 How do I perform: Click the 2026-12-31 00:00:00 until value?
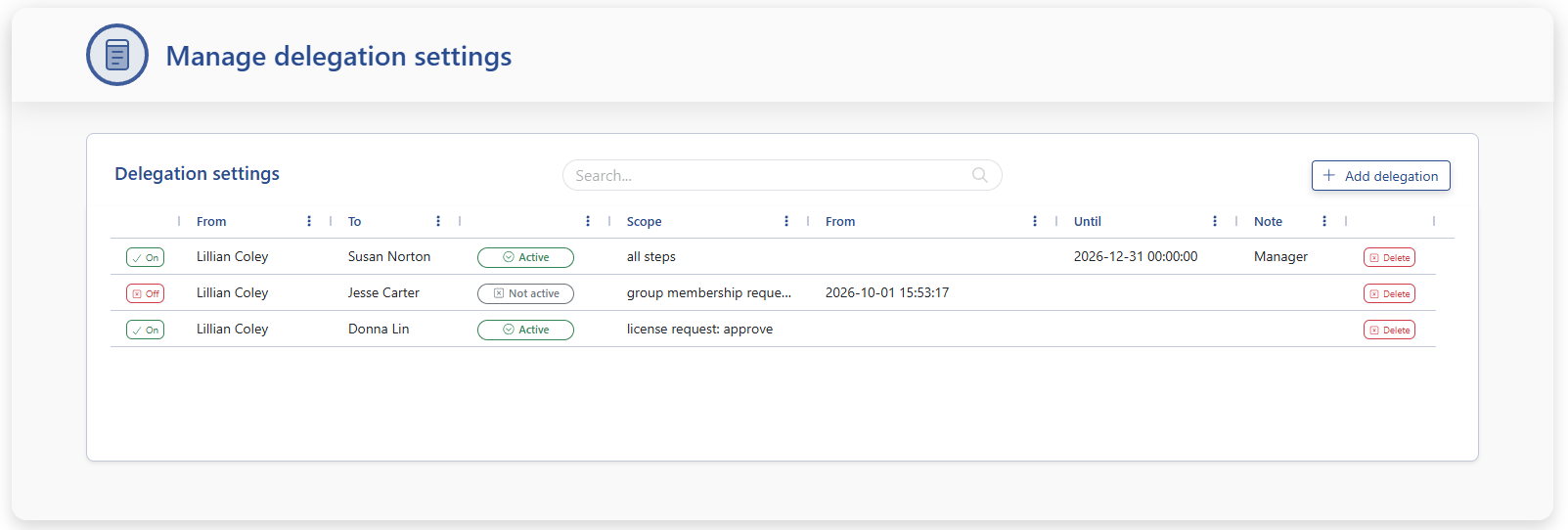coord(1136,256)
